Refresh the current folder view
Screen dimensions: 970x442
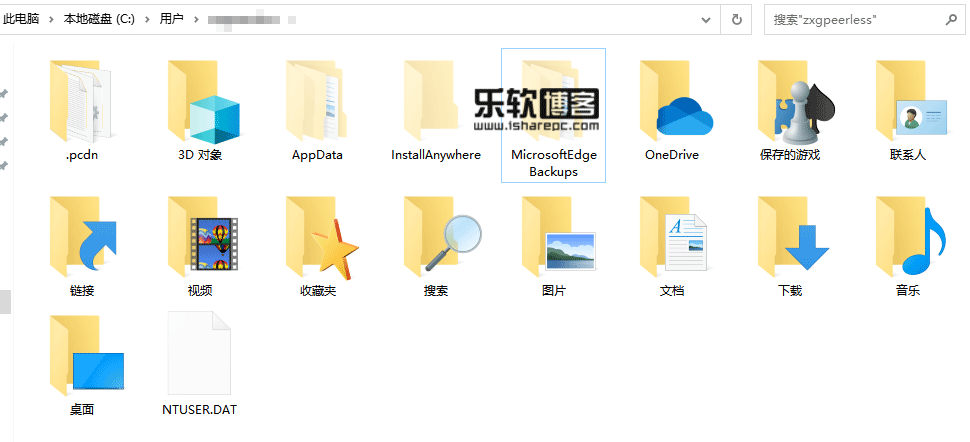click(x=736, y=20)
